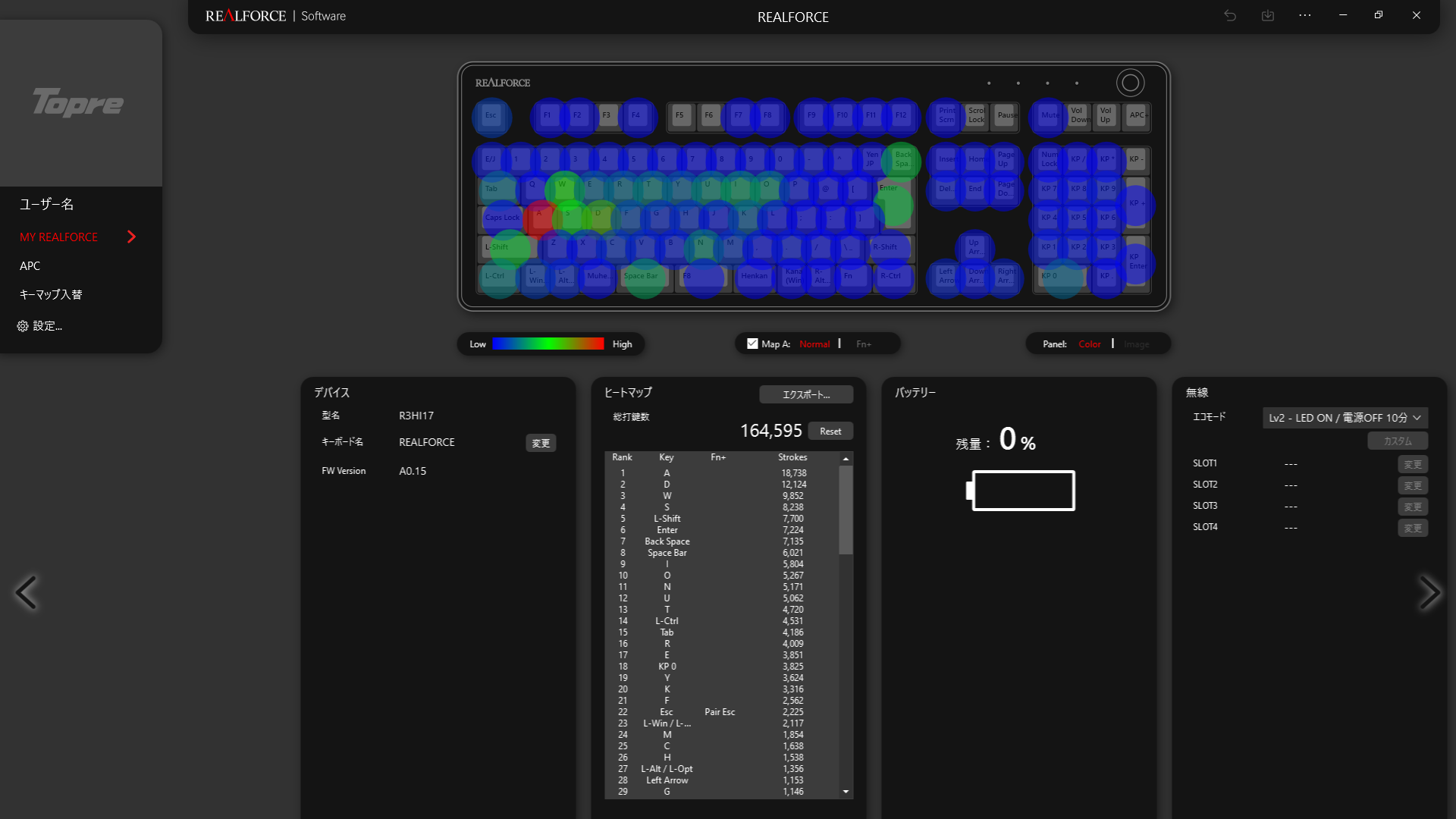The height and width of the screenshot is (819, 1456).
Task: Click the save-to-device download icon
Action: [1268, 15]
